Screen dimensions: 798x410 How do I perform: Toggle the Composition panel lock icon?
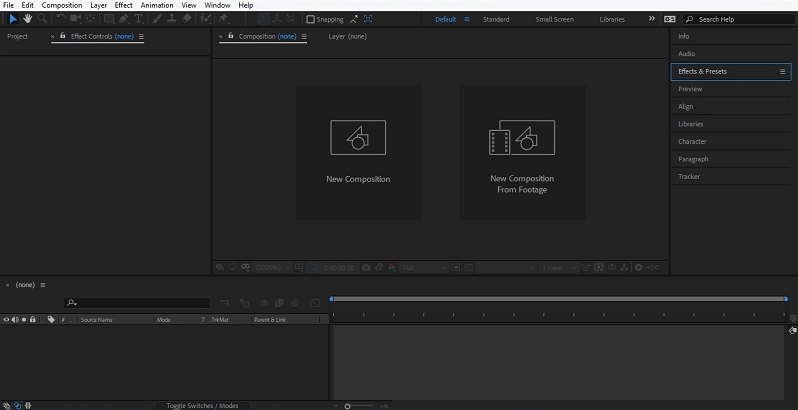coord(231,36)
